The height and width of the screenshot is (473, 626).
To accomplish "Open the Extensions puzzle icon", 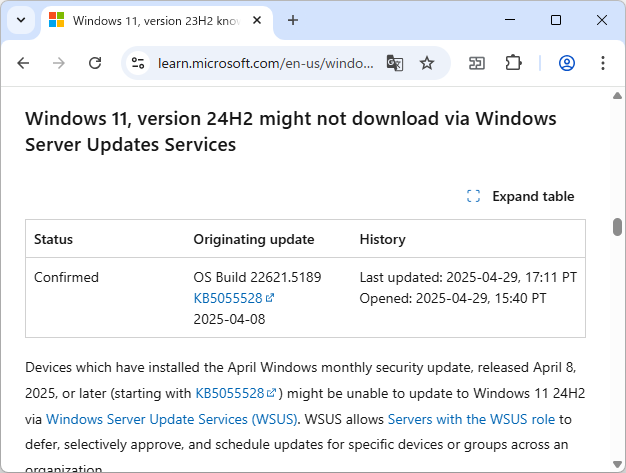I will 513,63.
